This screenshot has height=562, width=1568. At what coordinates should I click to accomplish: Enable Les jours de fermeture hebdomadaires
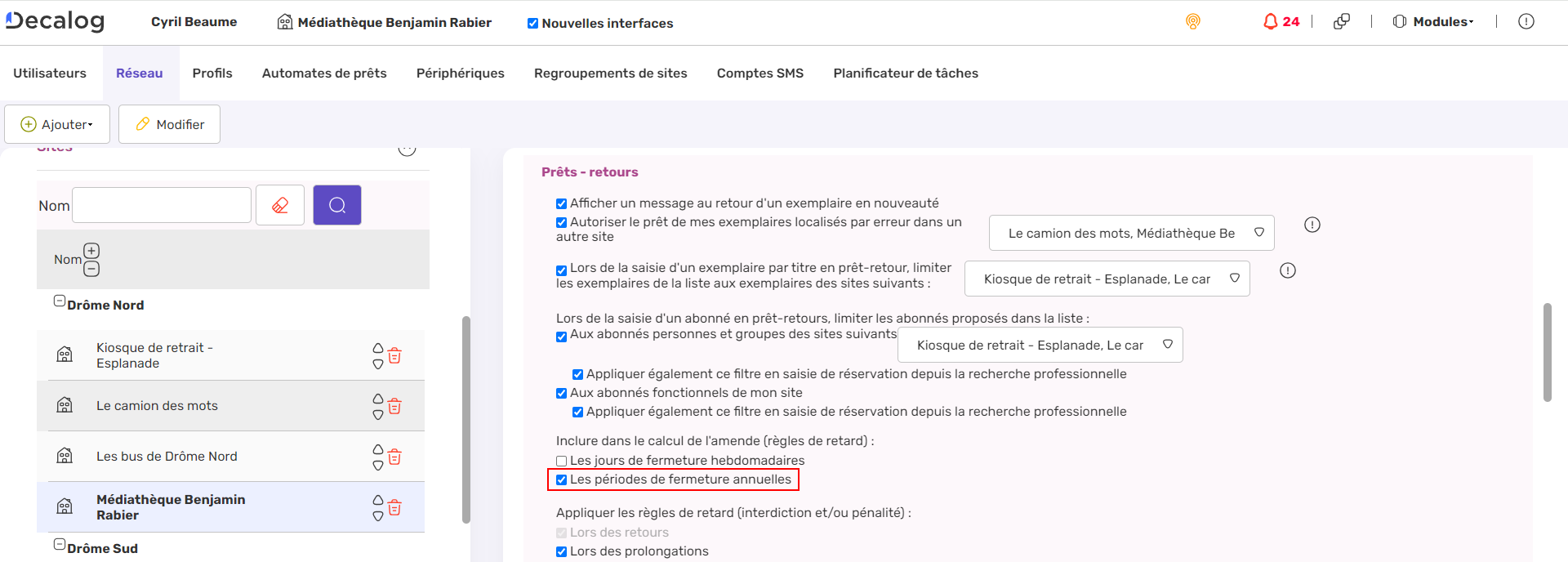[x=561, y=461]
